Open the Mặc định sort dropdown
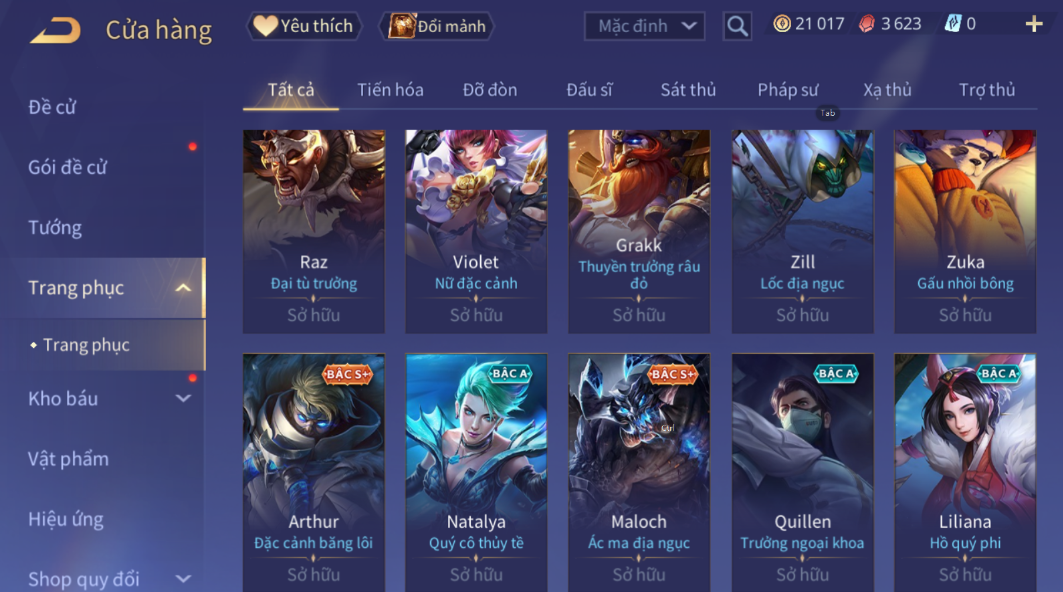 (645, 26)
